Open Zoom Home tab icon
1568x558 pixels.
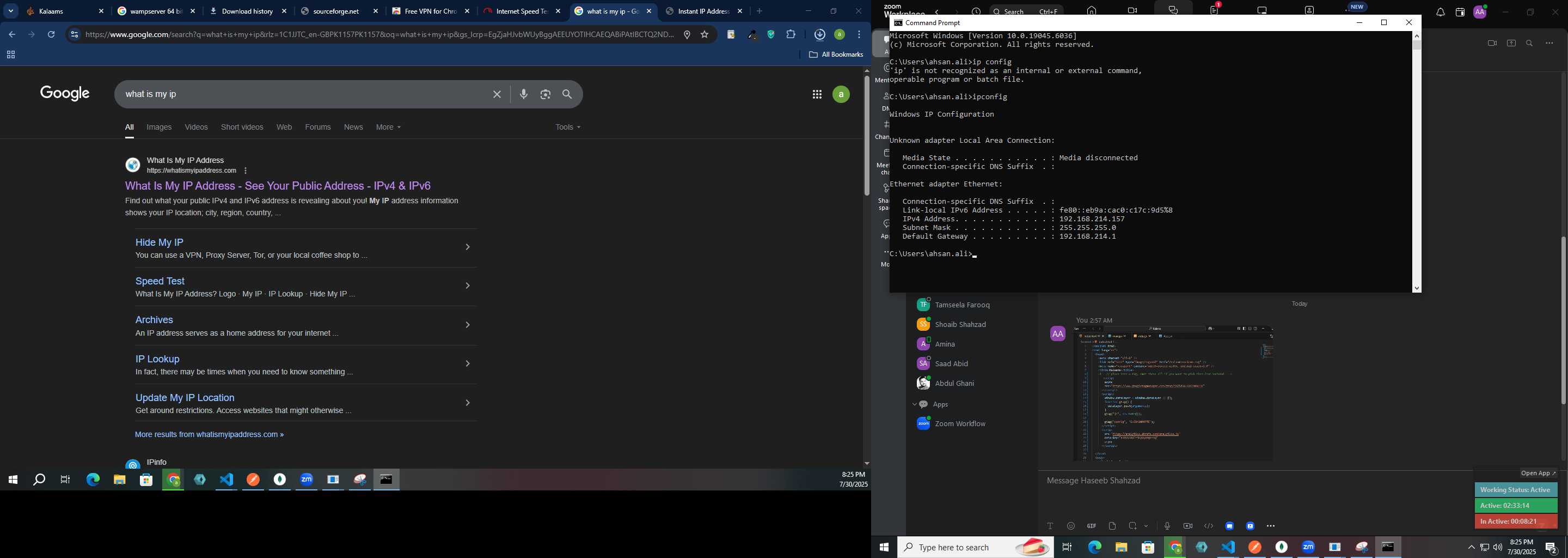click(x=1092, y=11)
